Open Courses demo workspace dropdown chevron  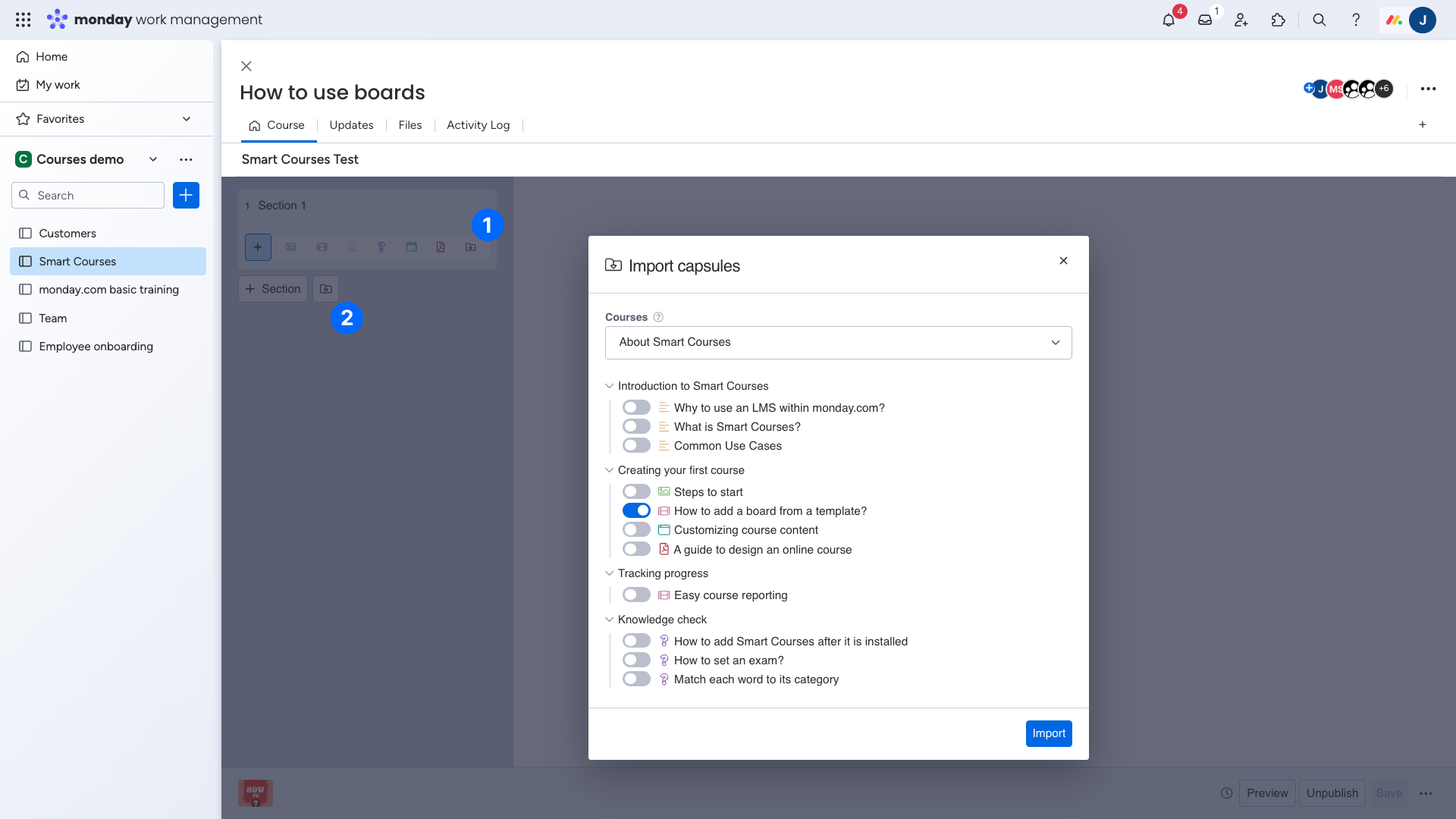tap(153, 159)
